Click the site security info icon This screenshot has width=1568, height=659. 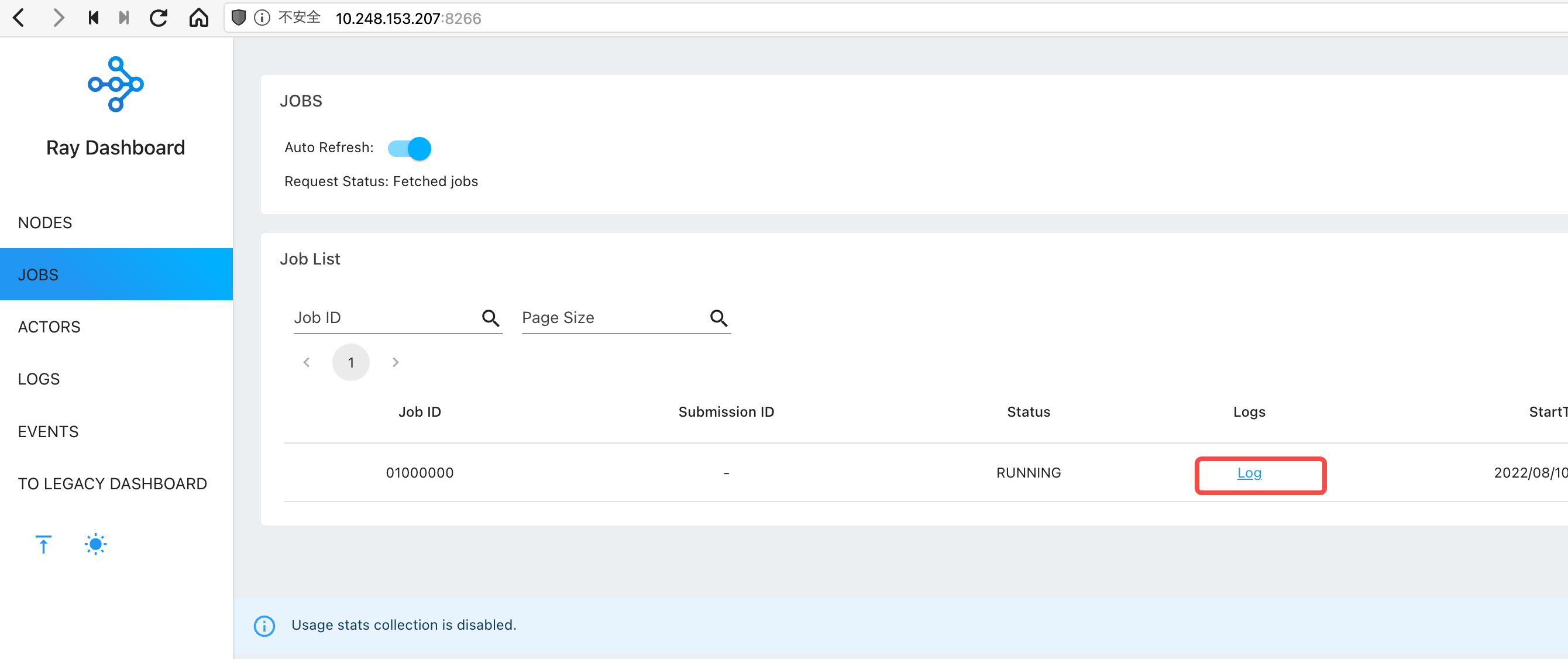tap(262, 18)
